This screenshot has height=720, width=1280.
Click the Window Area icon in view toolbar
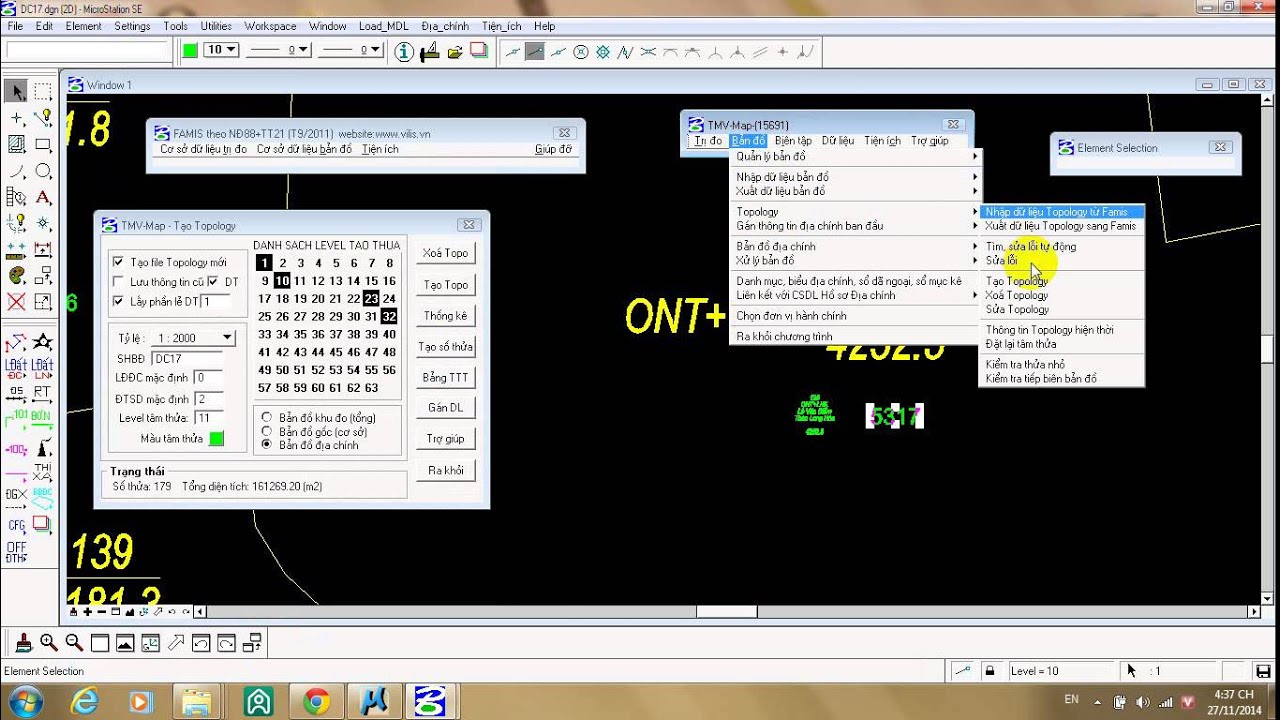(100, 643)
